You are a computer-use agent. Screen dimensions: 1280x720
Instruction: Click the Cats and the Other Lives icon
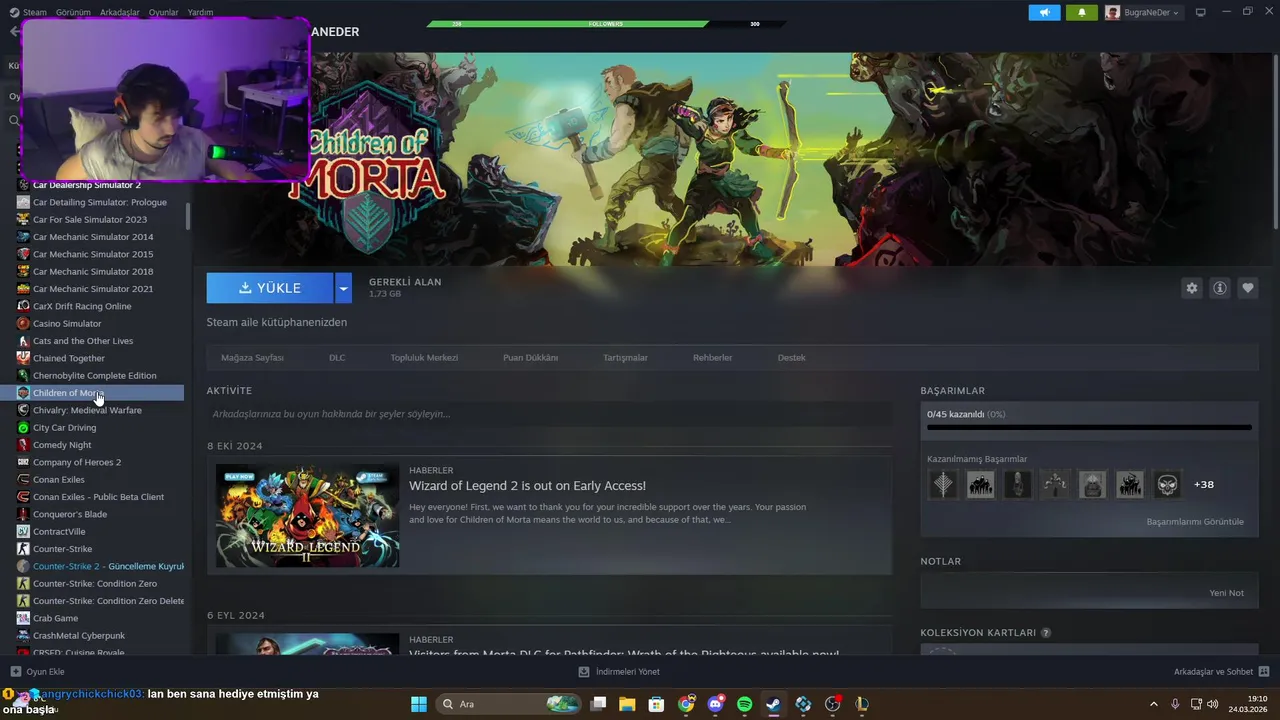[x=24, y=341]
